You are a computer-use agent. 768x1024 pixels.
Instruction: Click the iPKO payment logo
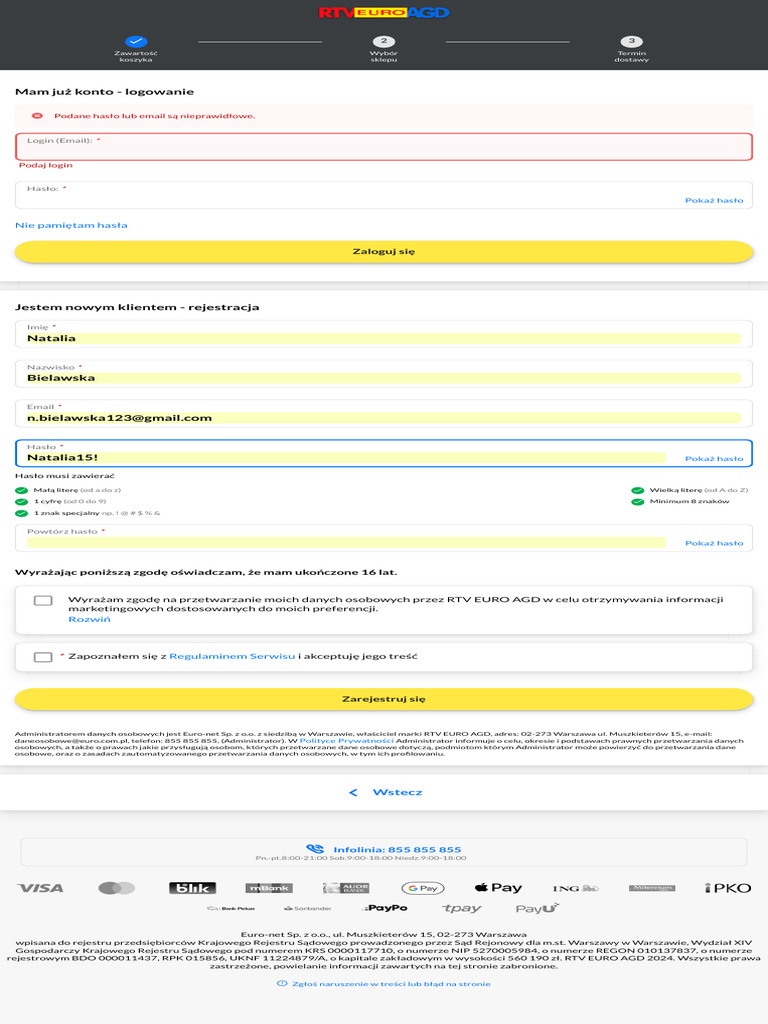tap(728, 888)
